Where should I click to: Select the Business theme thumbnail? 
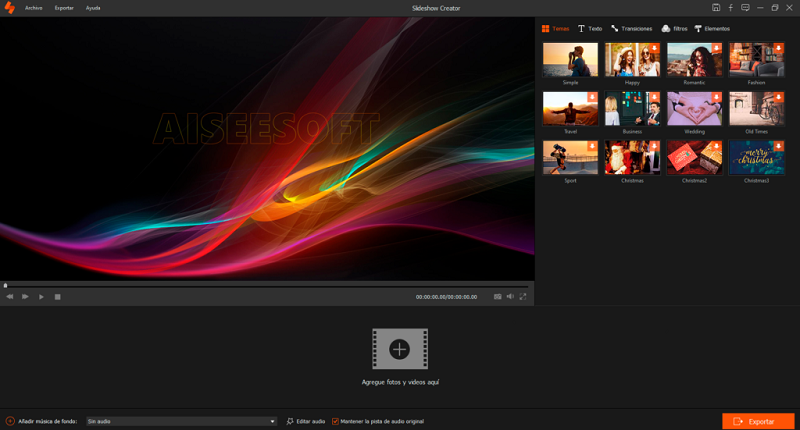point(632,109)
